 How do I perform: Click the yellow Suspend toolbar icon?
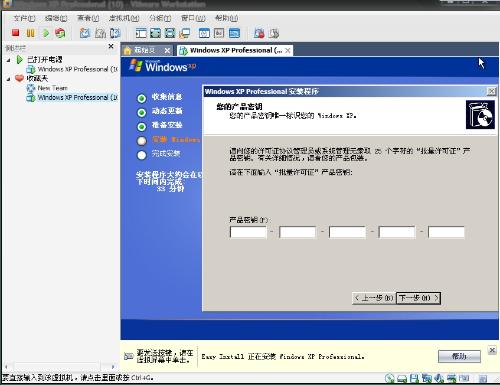(x=30, y=33)
